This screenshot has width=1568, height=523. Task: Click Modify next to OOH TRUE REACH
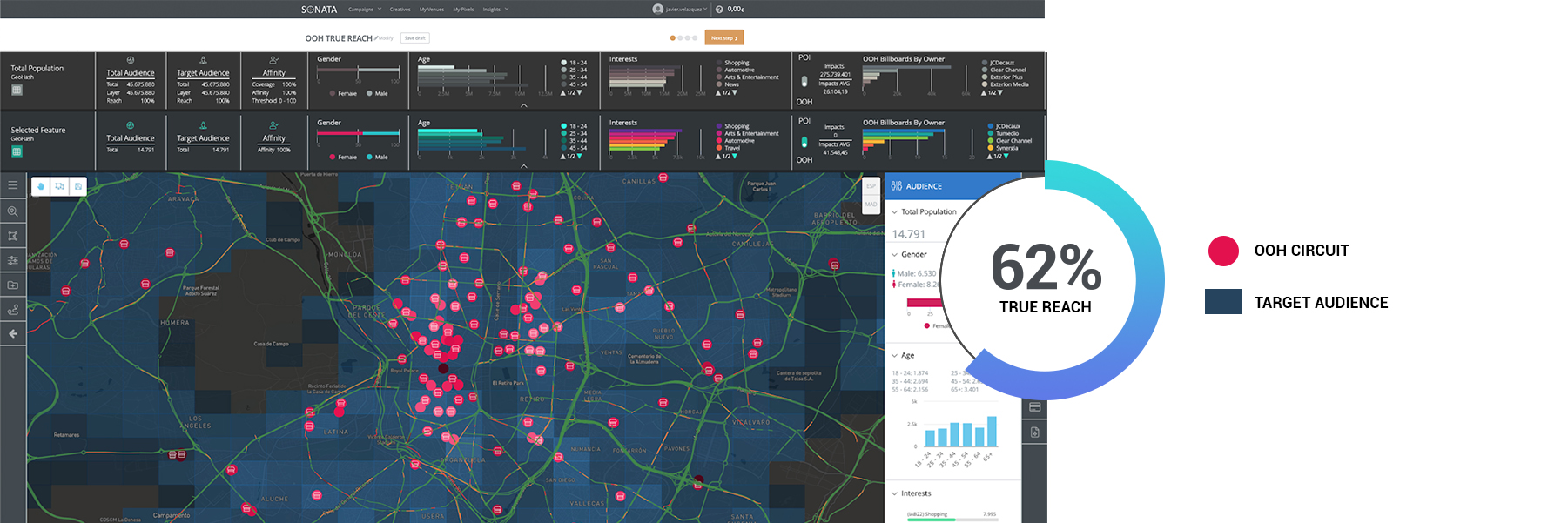pyautogui.click(x=384, y=38)
